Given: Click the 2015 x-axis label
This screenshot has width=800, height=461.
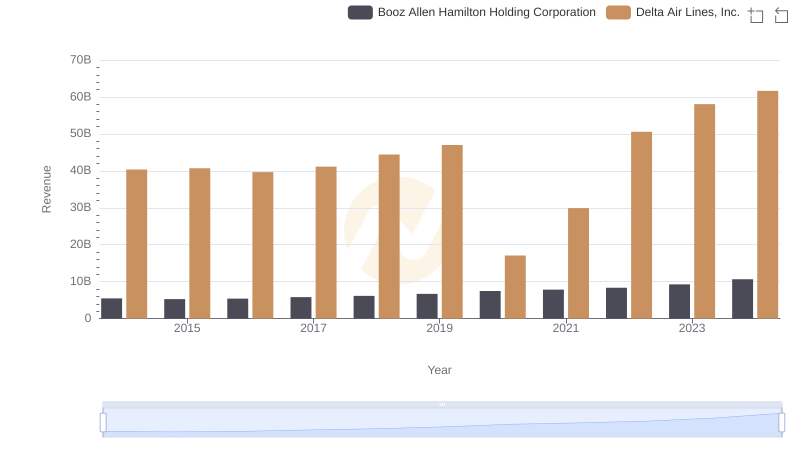Looking at the screenshot, I should tap(187, 328).
